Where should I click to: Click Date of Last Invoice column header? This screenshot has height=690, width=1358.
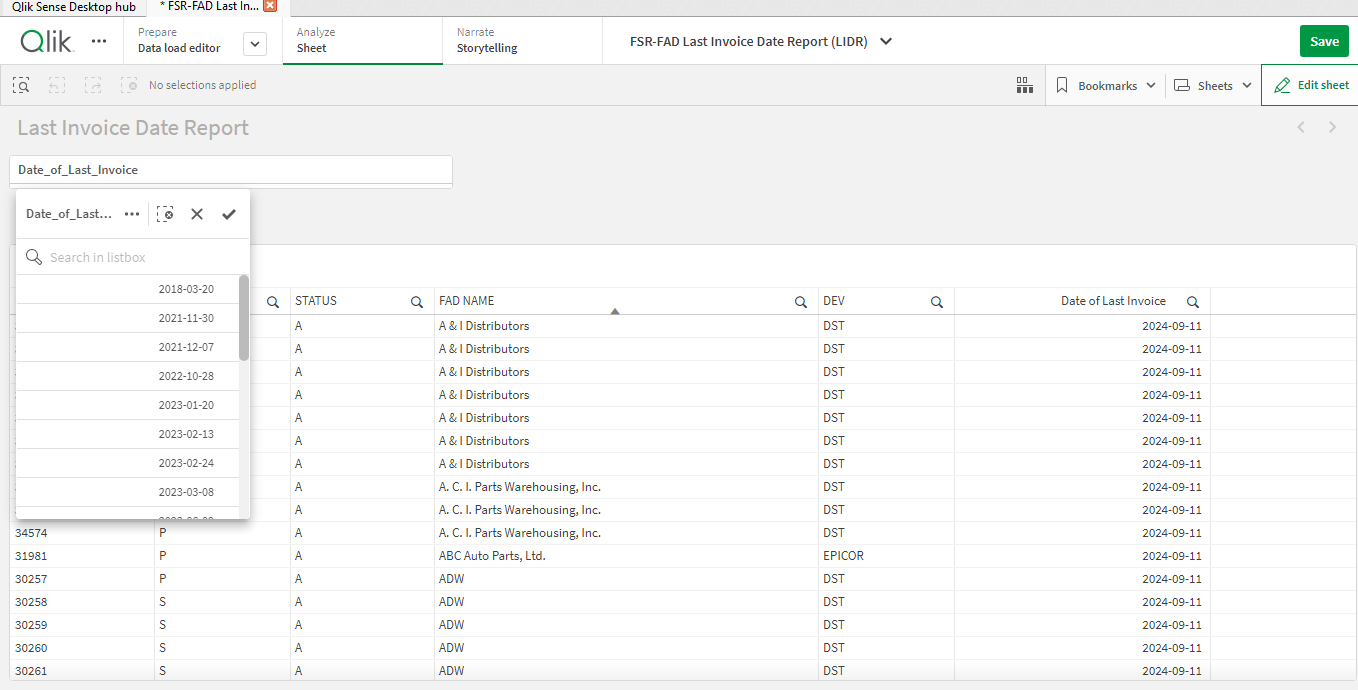[1113, 301]
